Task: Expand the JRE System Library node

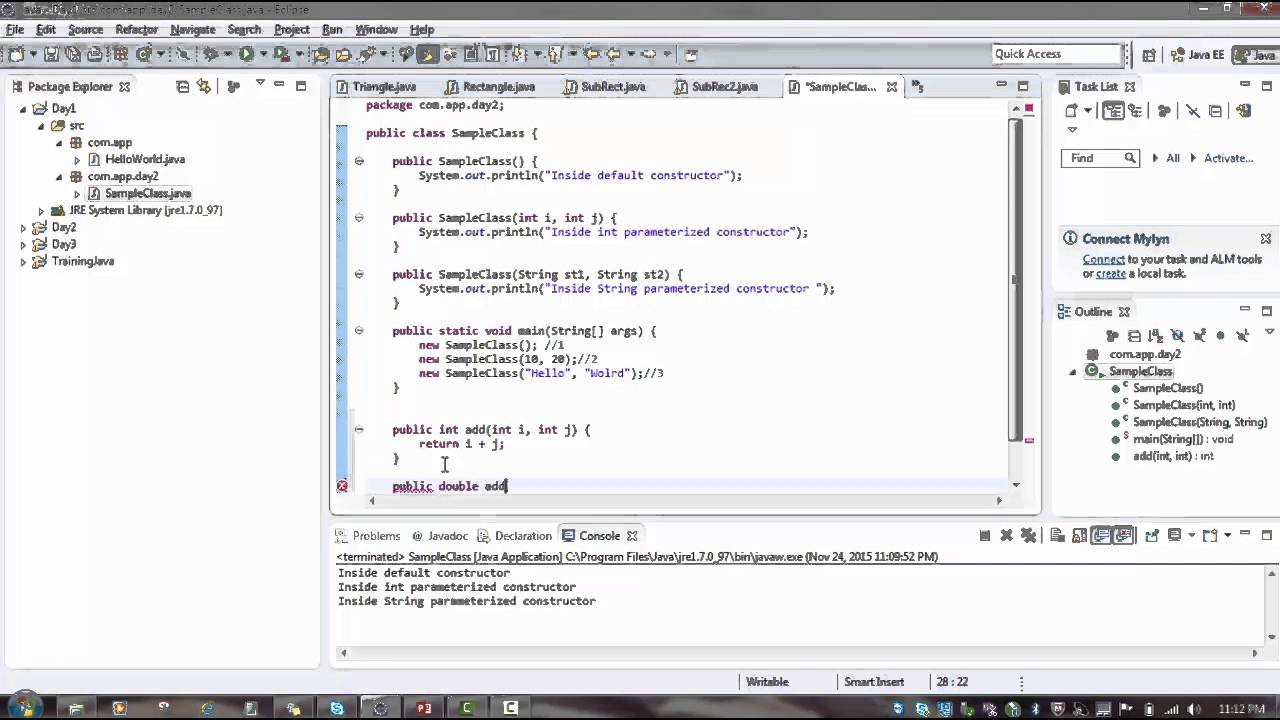Action: [41, 211]
